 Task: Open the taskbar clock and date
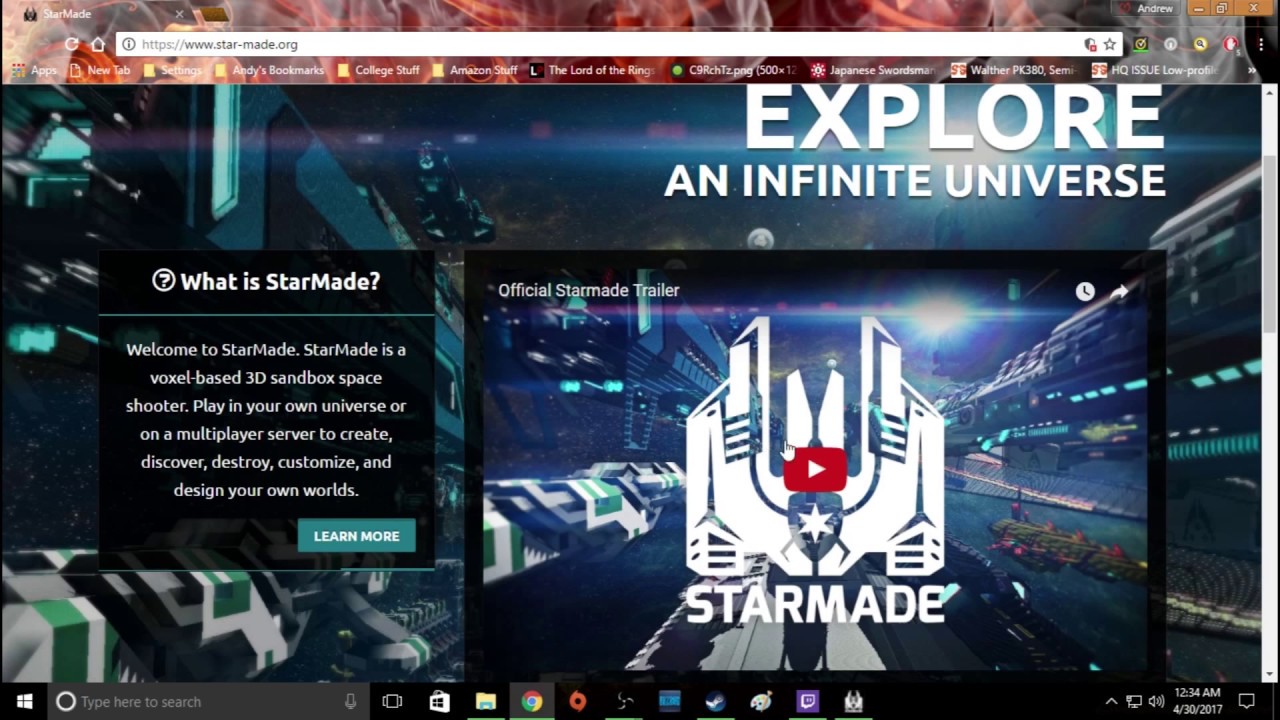pos(1197,701)
